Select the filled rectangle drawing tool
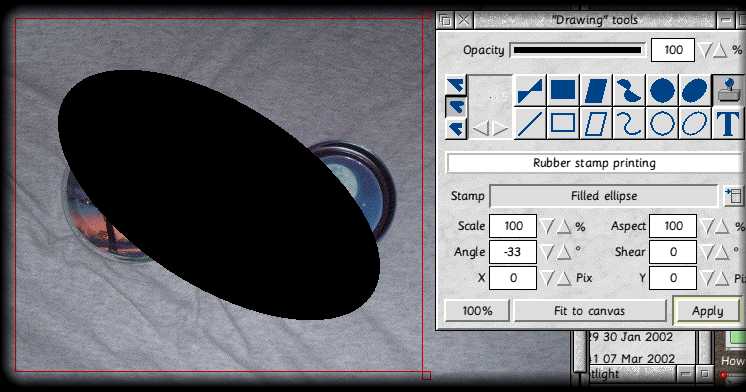 [563, 90]
